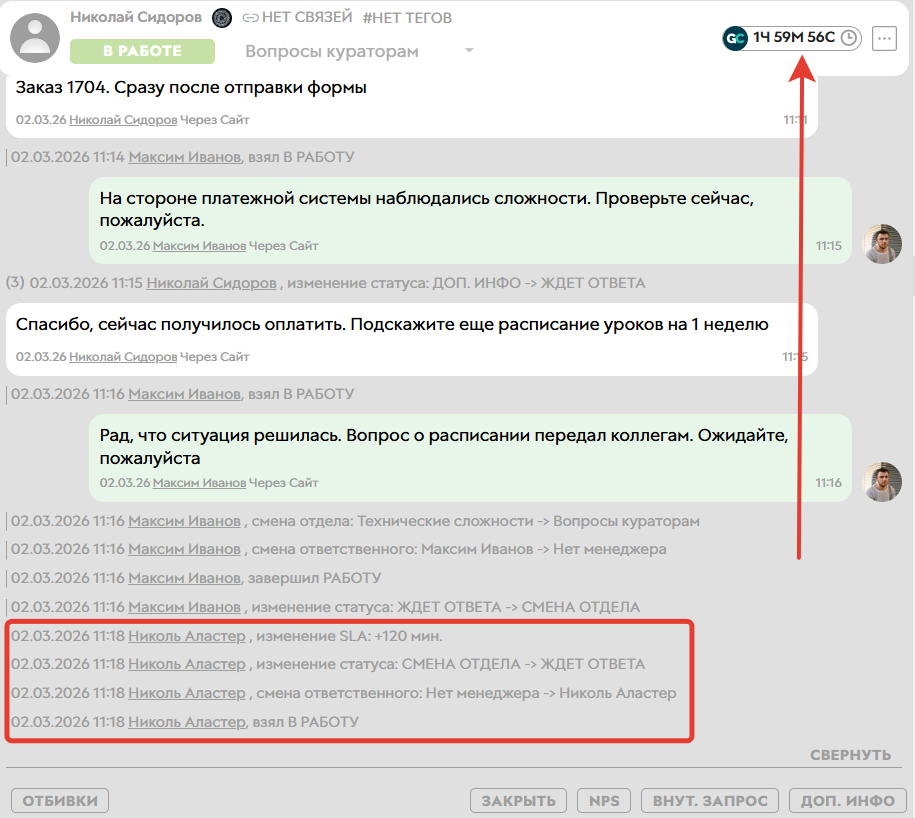The width and height of the screenshot is (915, 818).
Task: Open Максим Иванов link in the завершил РАБОТУ row
Action: tap(184, 578)
